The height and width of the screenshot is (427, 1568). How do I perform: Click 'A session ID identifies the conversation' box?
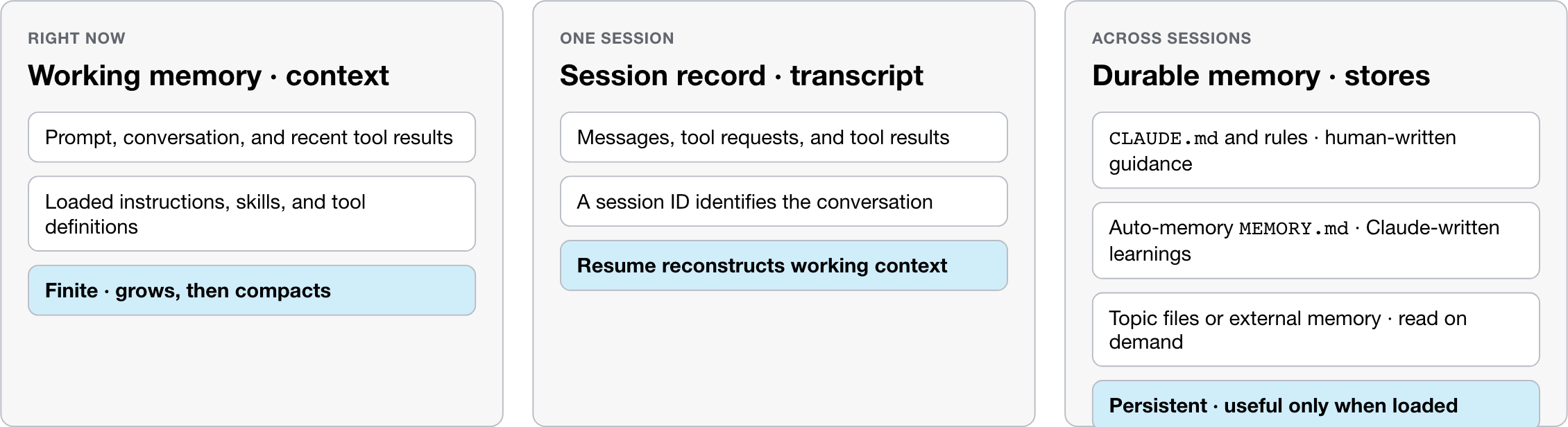(784, 201)
